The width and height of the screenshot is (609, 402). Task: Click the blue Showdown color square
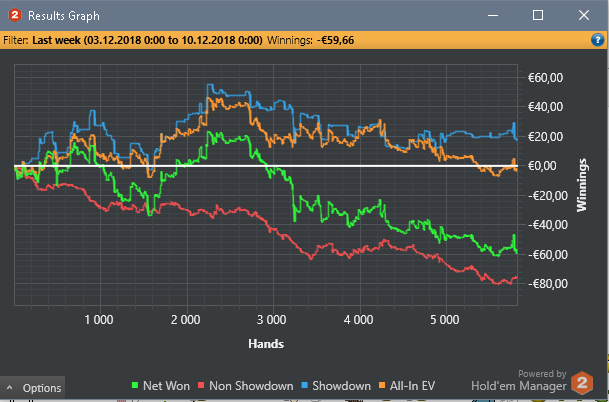coord(304,385)
